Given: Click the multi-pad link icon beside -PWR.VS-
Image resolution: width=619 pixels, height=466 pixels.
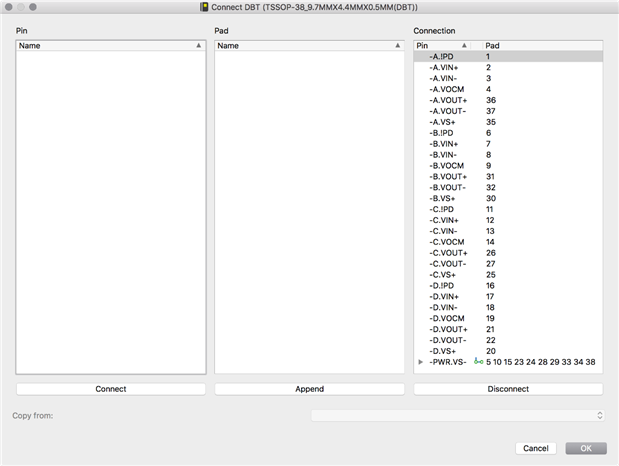Looking at the screenshot, I should point(478,361).
